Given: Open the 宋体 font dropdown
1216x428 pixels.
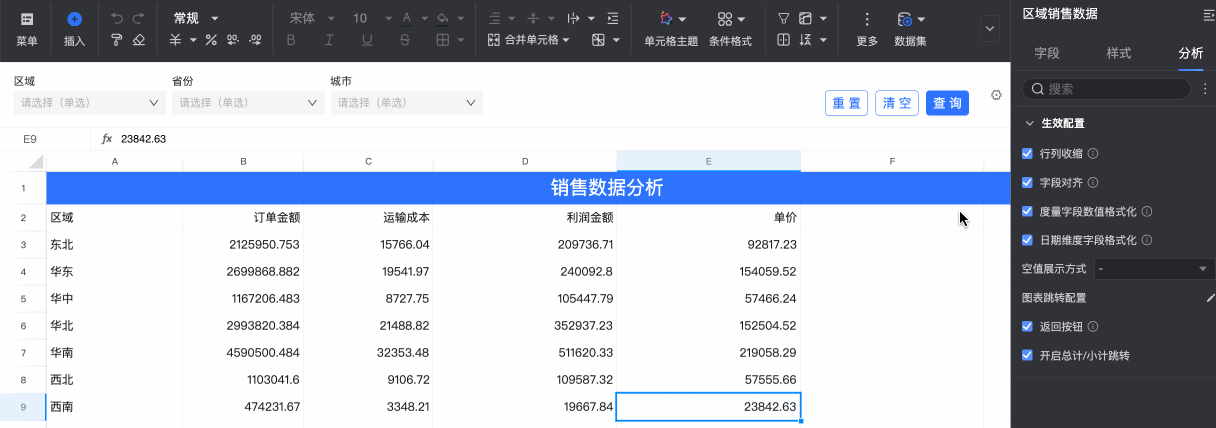Looking at the screenshot, I should click(312, 18).
